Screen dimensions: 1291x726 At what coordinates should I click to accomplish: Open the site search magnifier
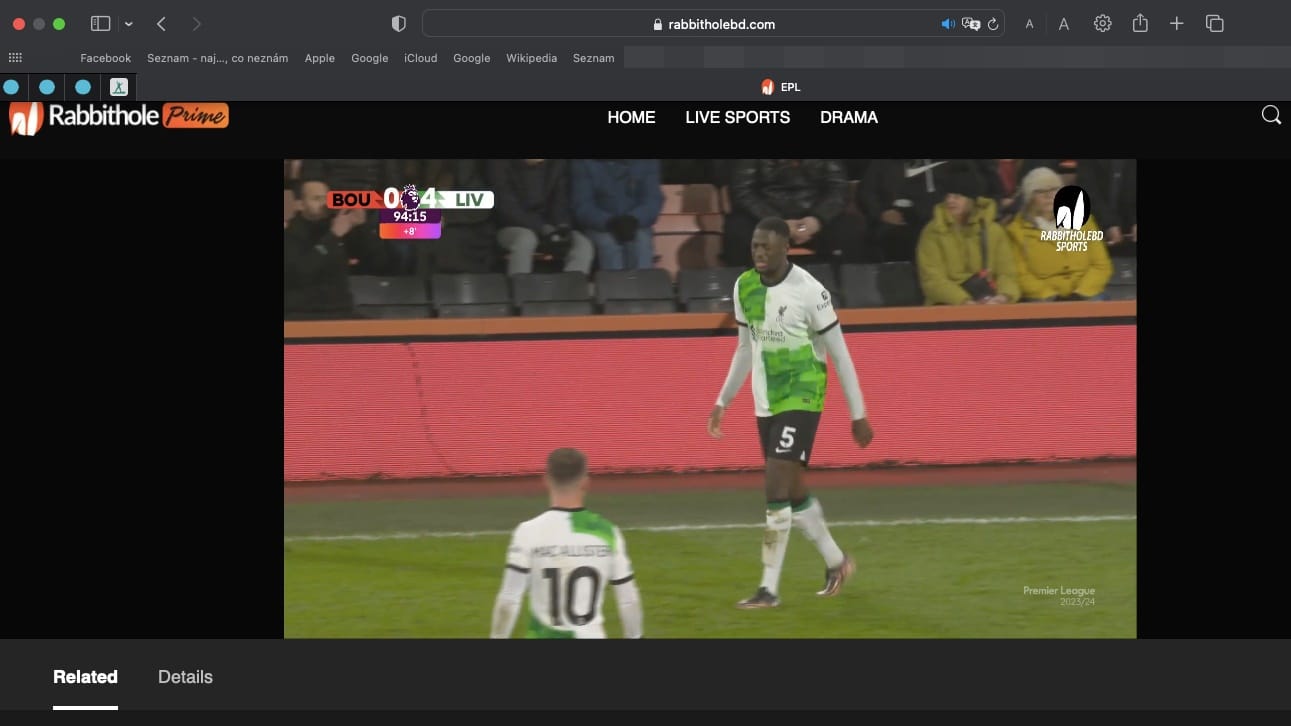click(1271, 115)
